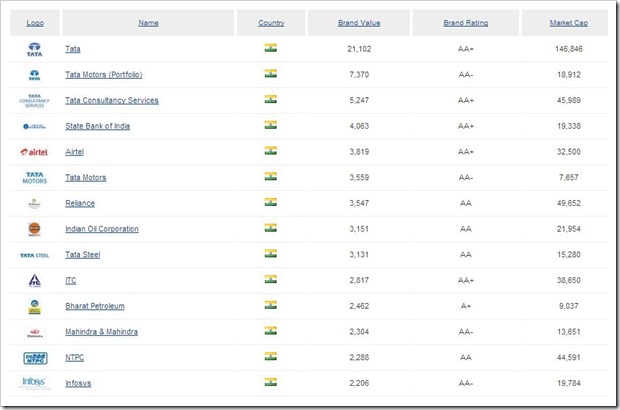Click the NTPC logo icon
The width and height of the screenshot is (620, 410).
[34, 357]
